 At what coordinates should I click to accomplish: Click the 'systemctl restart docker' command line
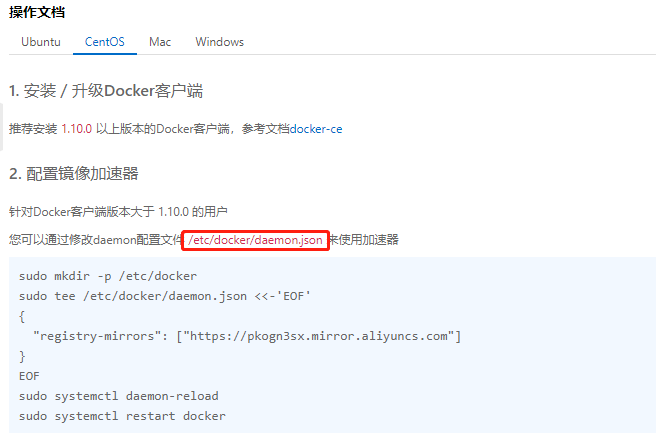(122, 416)
